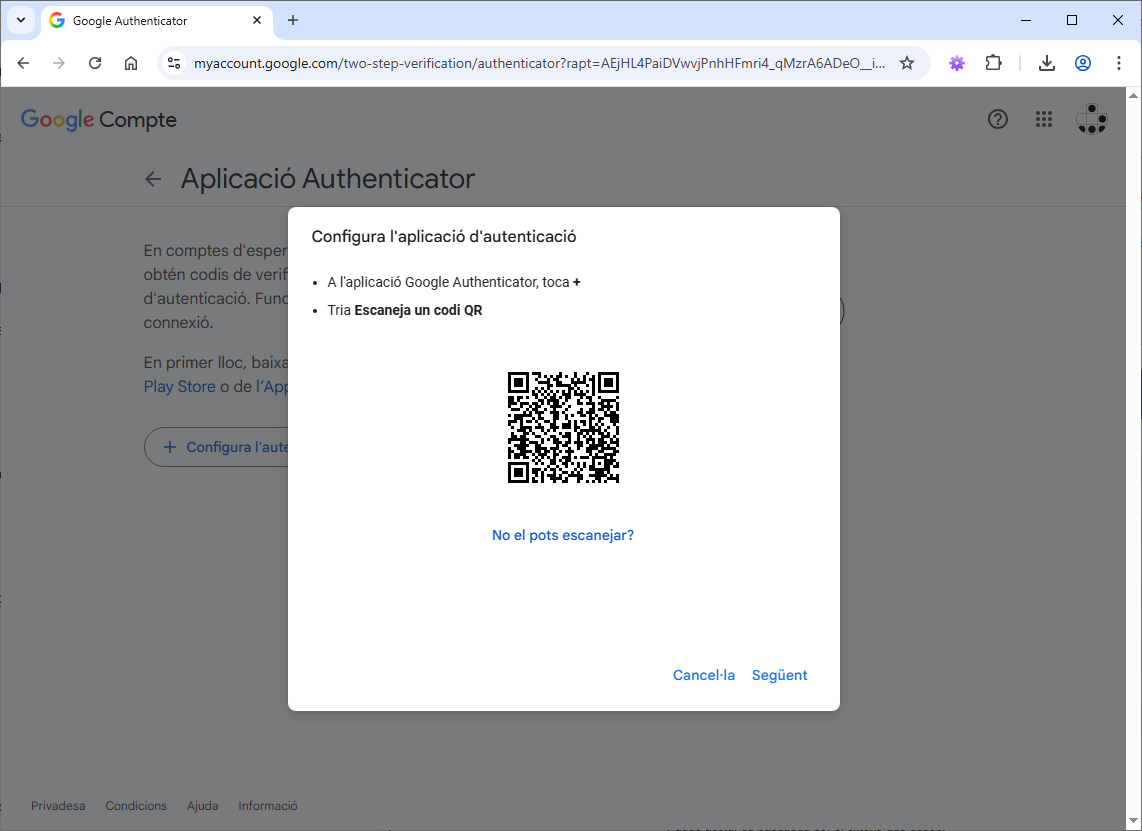The image size is (1142, 831).
Task: Open the Google apps grid
Action: click(1044, 119)
